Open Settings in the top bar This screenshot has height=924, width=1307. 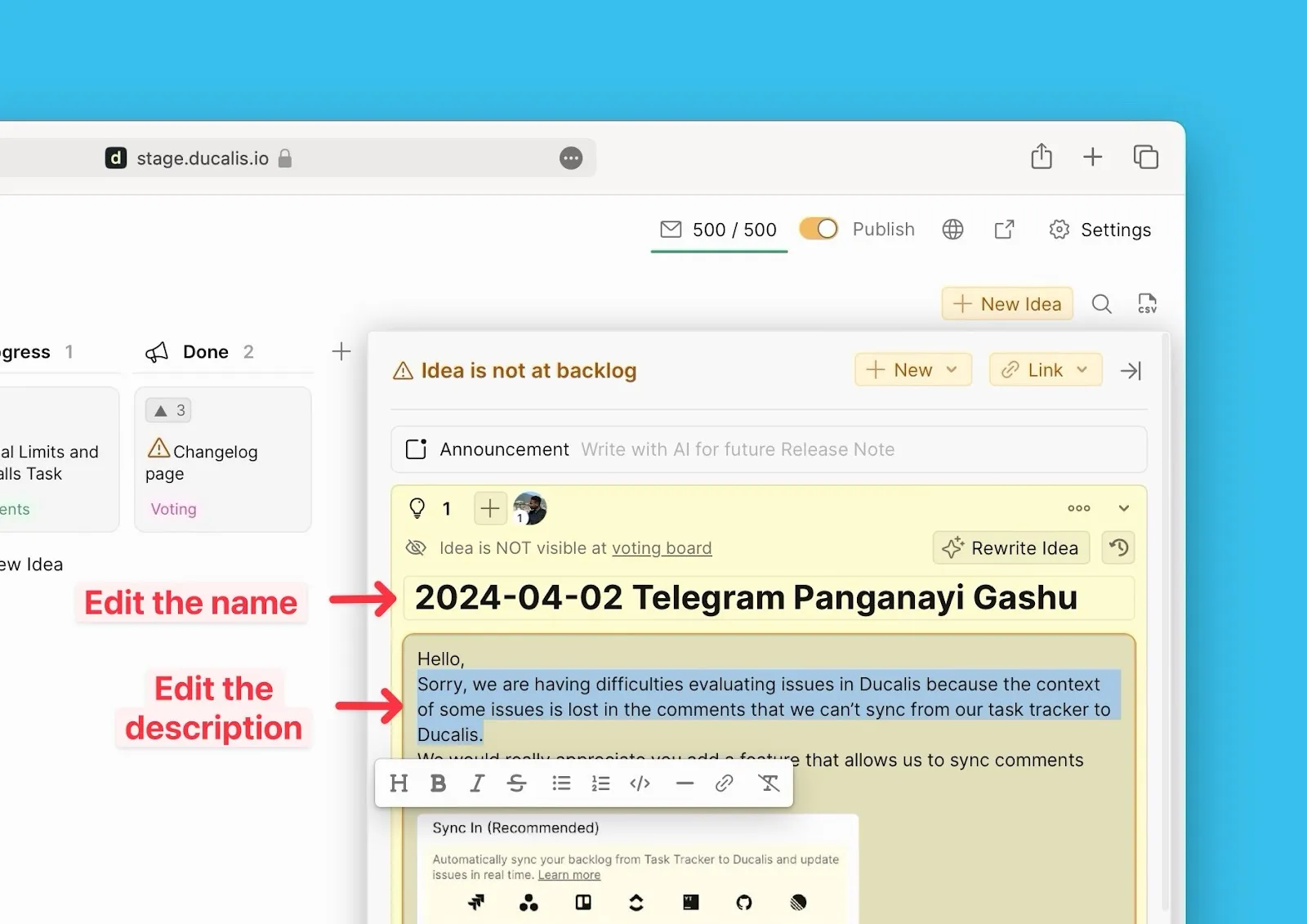click(1100, 230)
